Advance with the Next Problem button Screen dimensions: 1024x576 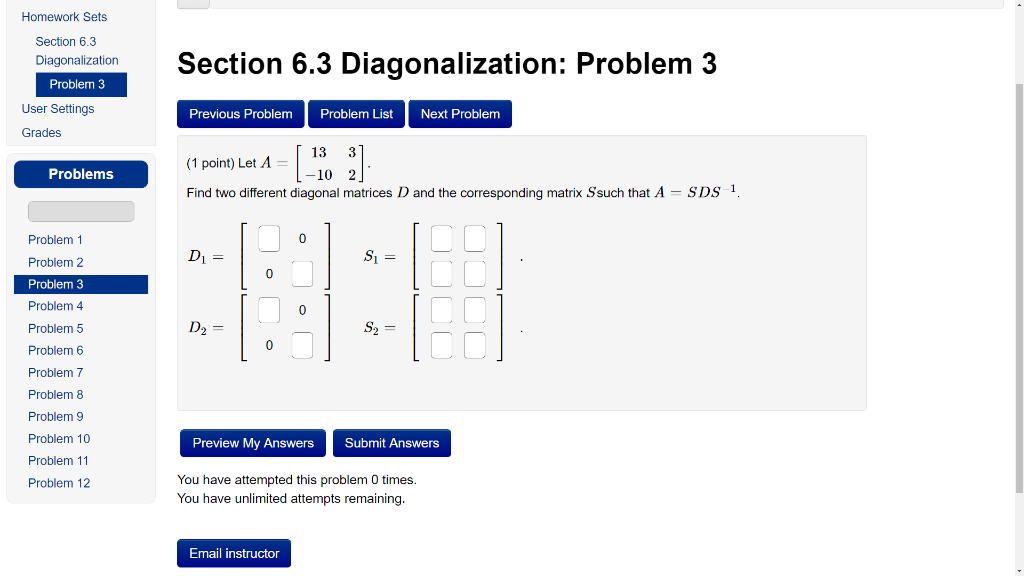(x=460, y=113)
